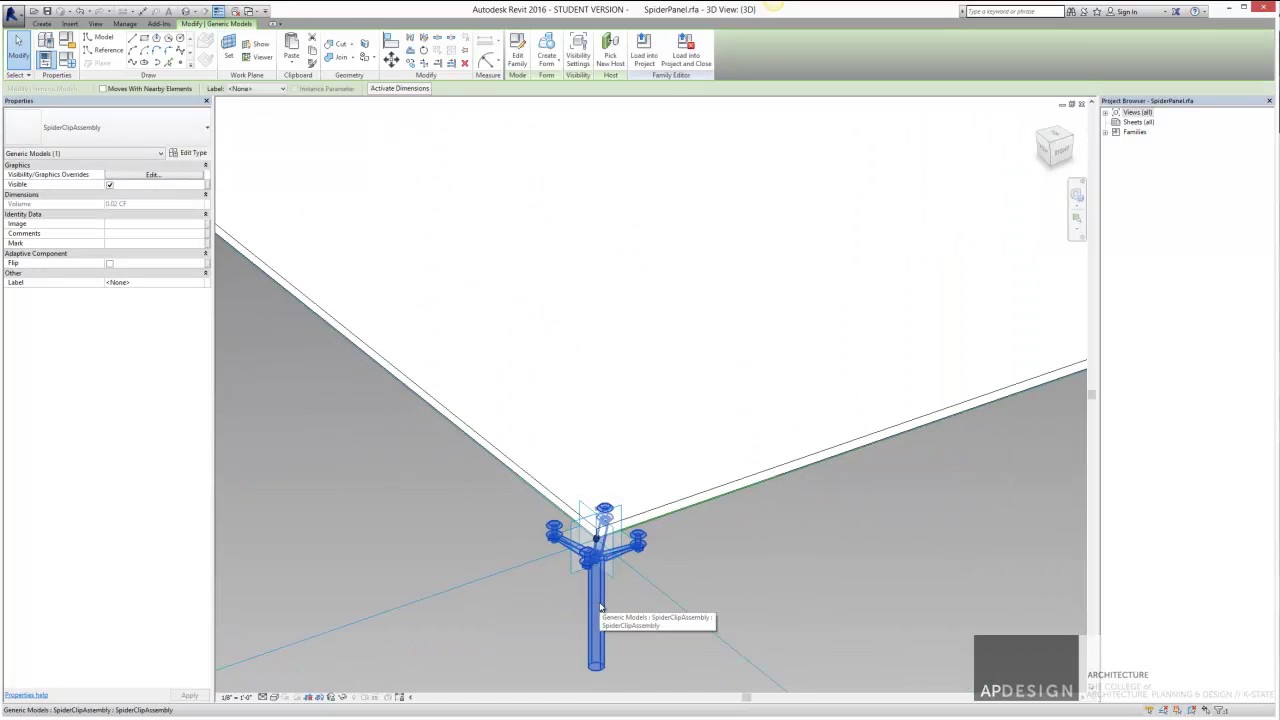Click Load into Project and Close

[686, 50]
